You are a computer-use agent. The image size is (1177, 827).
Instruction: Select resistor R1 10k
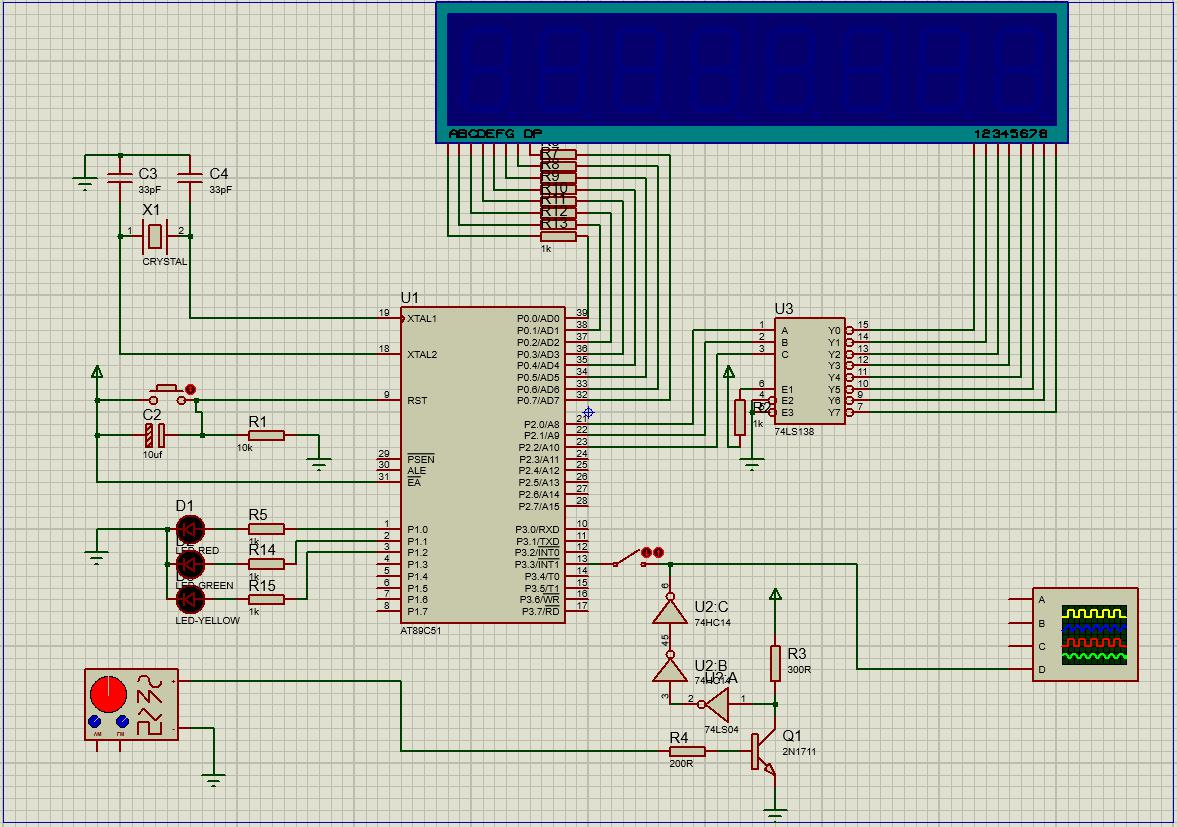click(x=266, y=435)
